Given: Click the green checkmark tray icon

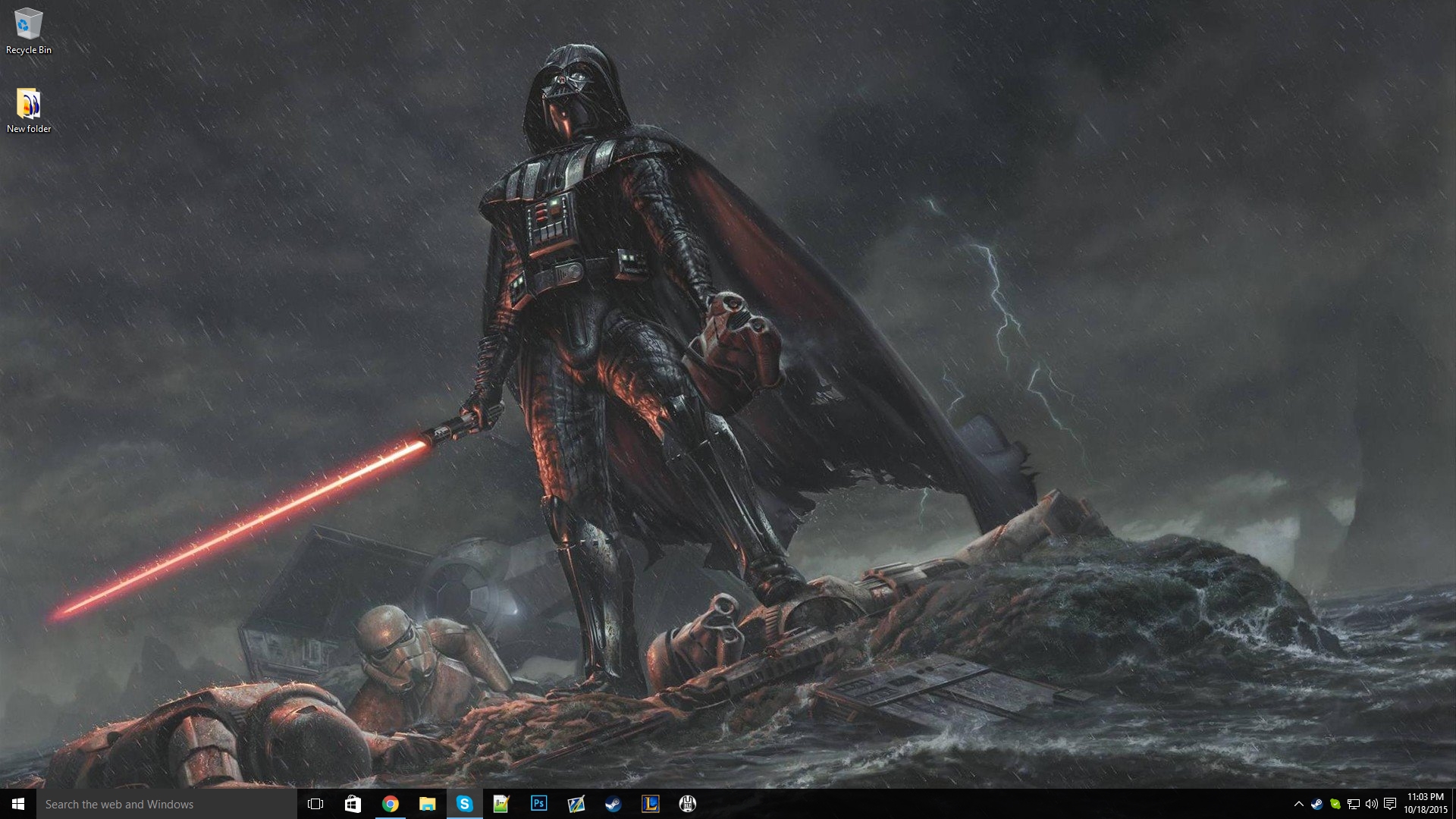Looking at the screenshot, I should (x=1335, y=805).
